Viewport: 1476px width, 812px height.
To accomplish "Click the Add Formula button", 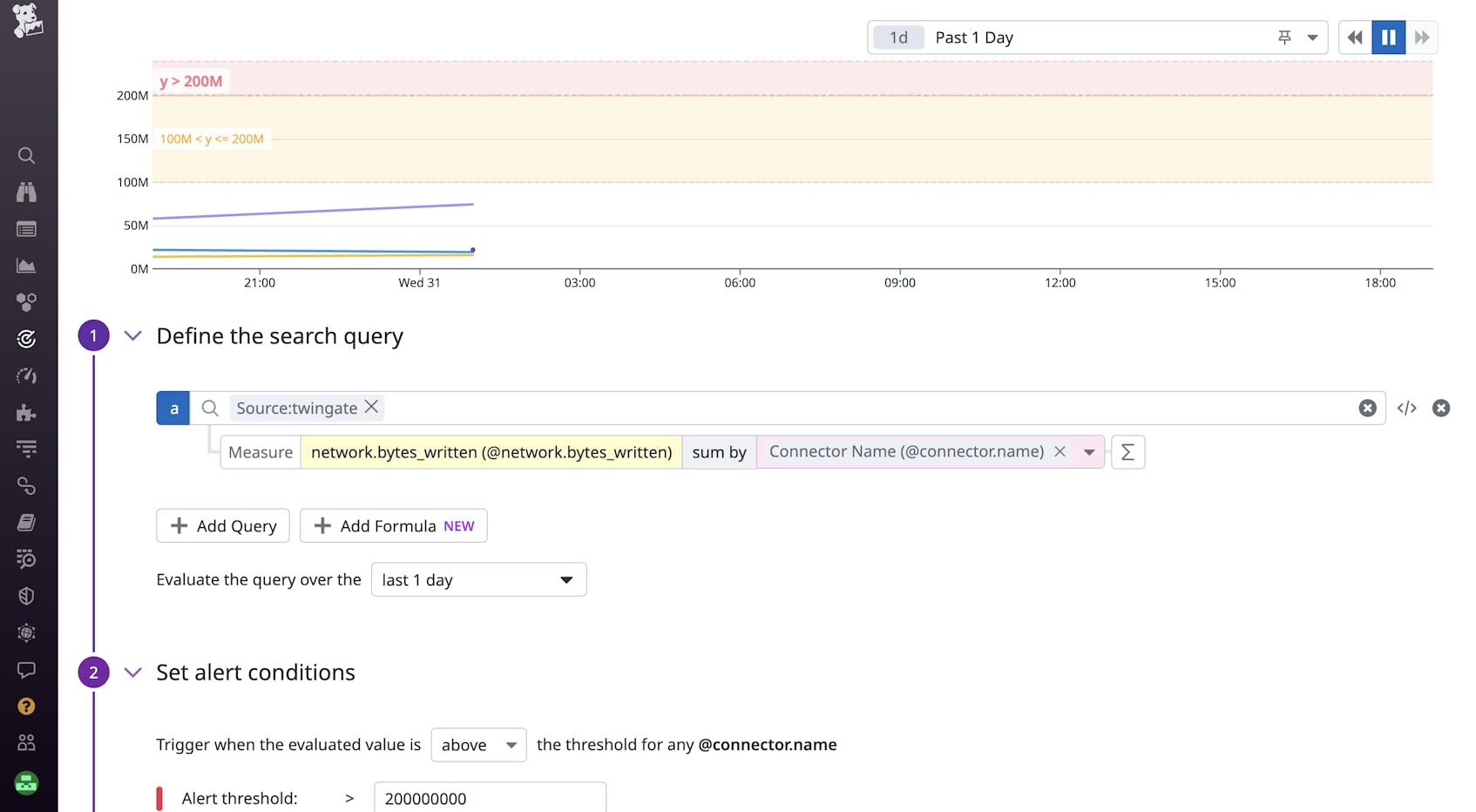I will pos(393,525).
